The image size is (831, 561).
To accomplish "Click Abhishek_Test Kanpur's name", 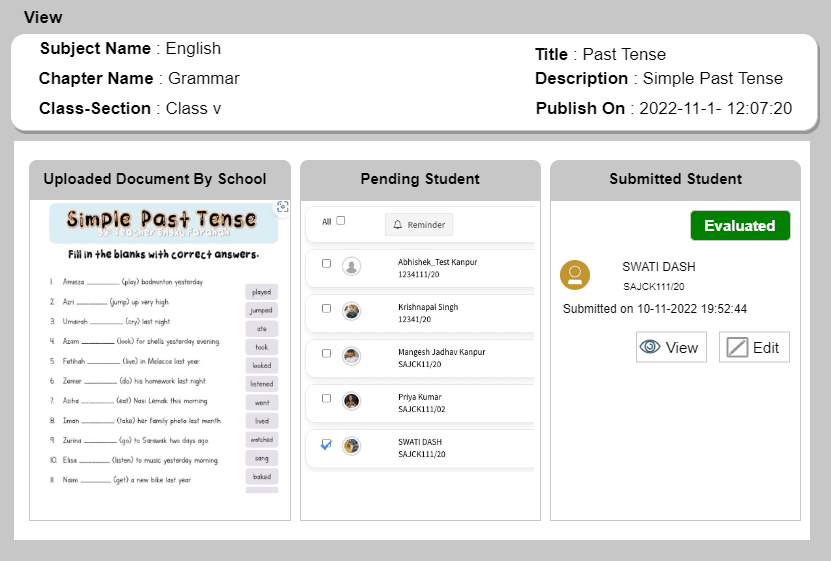I will pyautogui.click(x=437, y=262).
